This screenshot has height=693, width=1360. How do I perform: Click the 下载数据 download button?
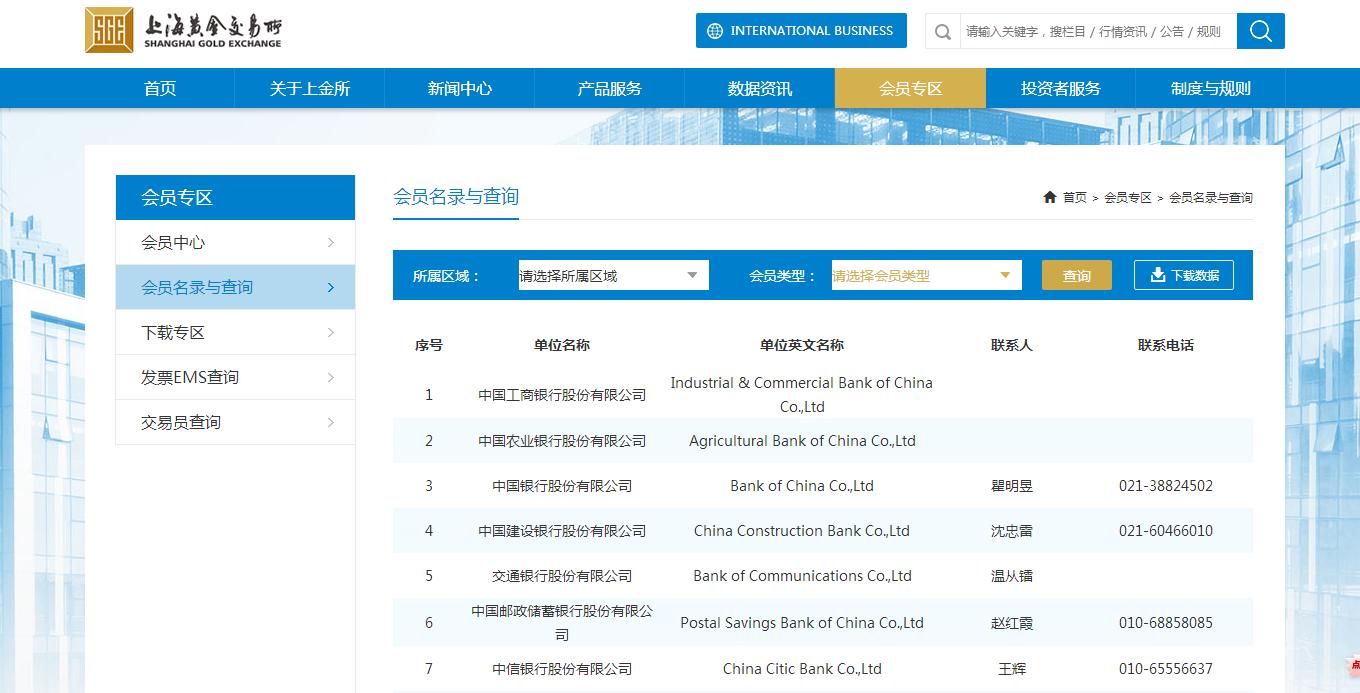(x=1184, y=274)
